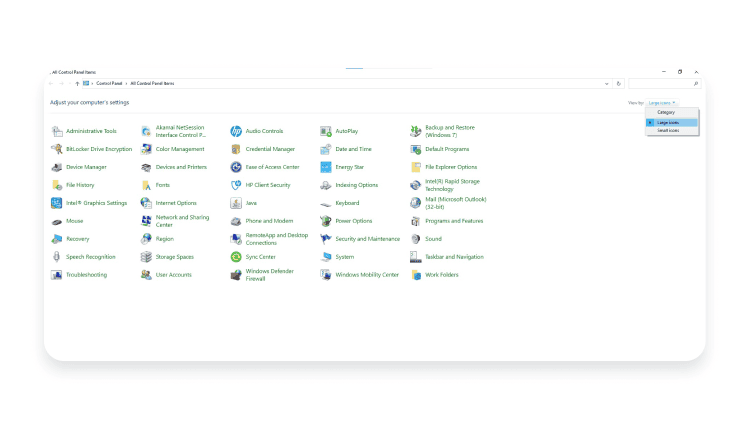The image size is (750, 428).
Task: Open the Administrative Tools icon
Action: (x=57, y=131)
